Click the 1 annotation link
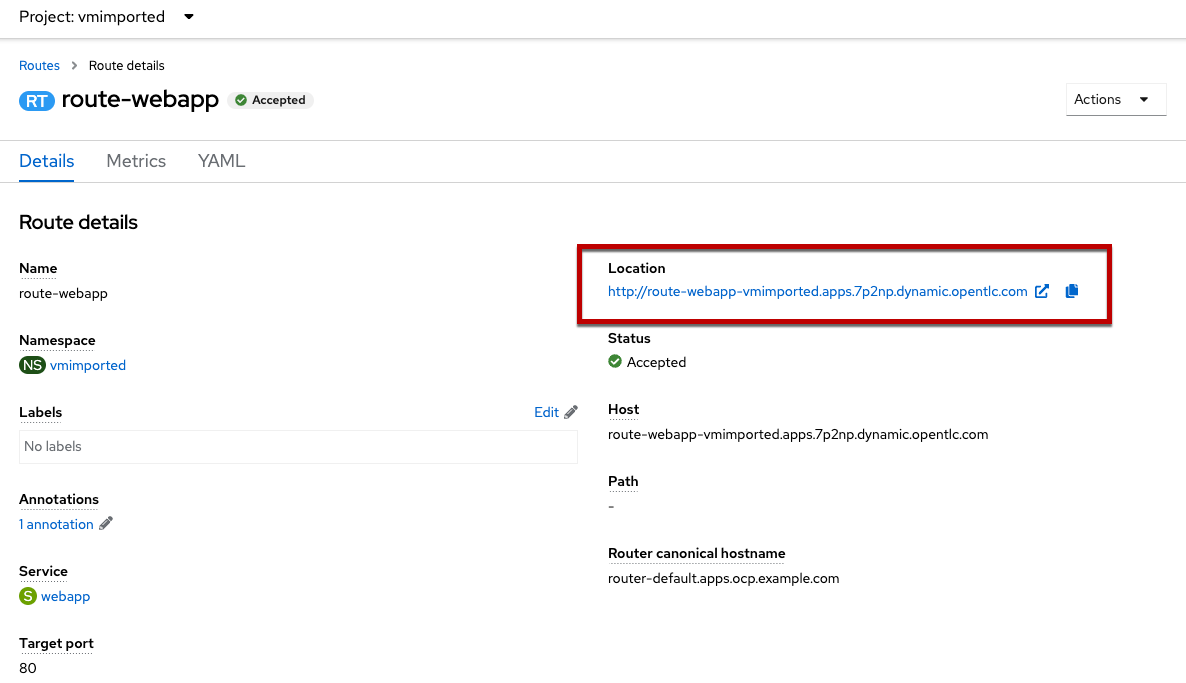The width and height of the screenshot is (1186, 683). [x=56, y=524]
